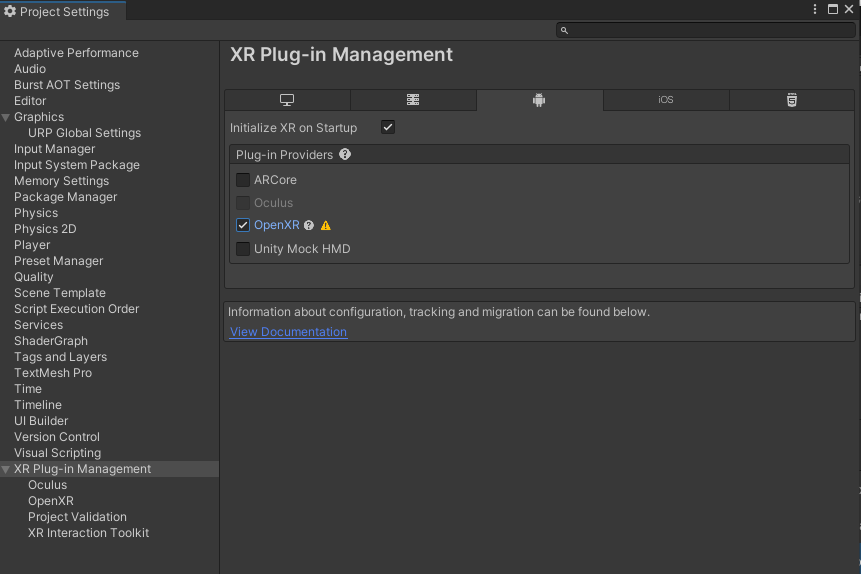This screenshot has height=574, width=861.
Task: Select the Android platform tab
Action: point(539,100)
